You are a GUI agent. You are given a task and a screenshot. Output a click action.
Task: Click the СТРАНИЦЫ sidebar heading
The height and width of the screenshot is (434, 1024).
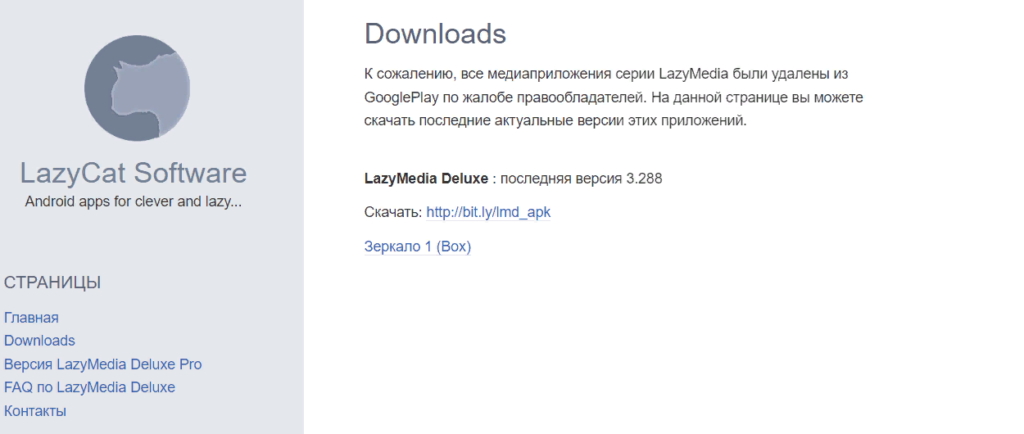52,283
